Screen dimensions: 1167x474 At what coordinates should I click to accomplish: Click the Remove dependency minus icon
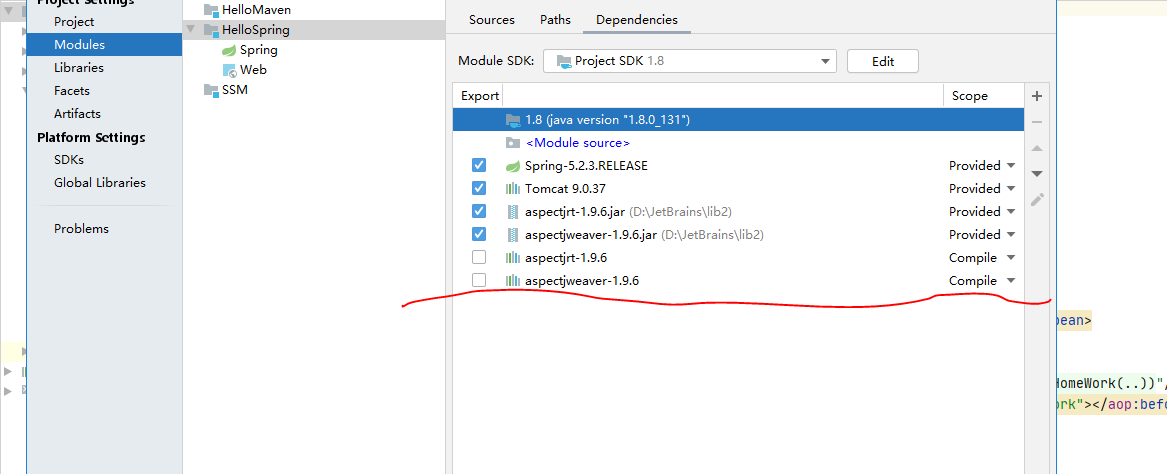[x=1037, y=122]
